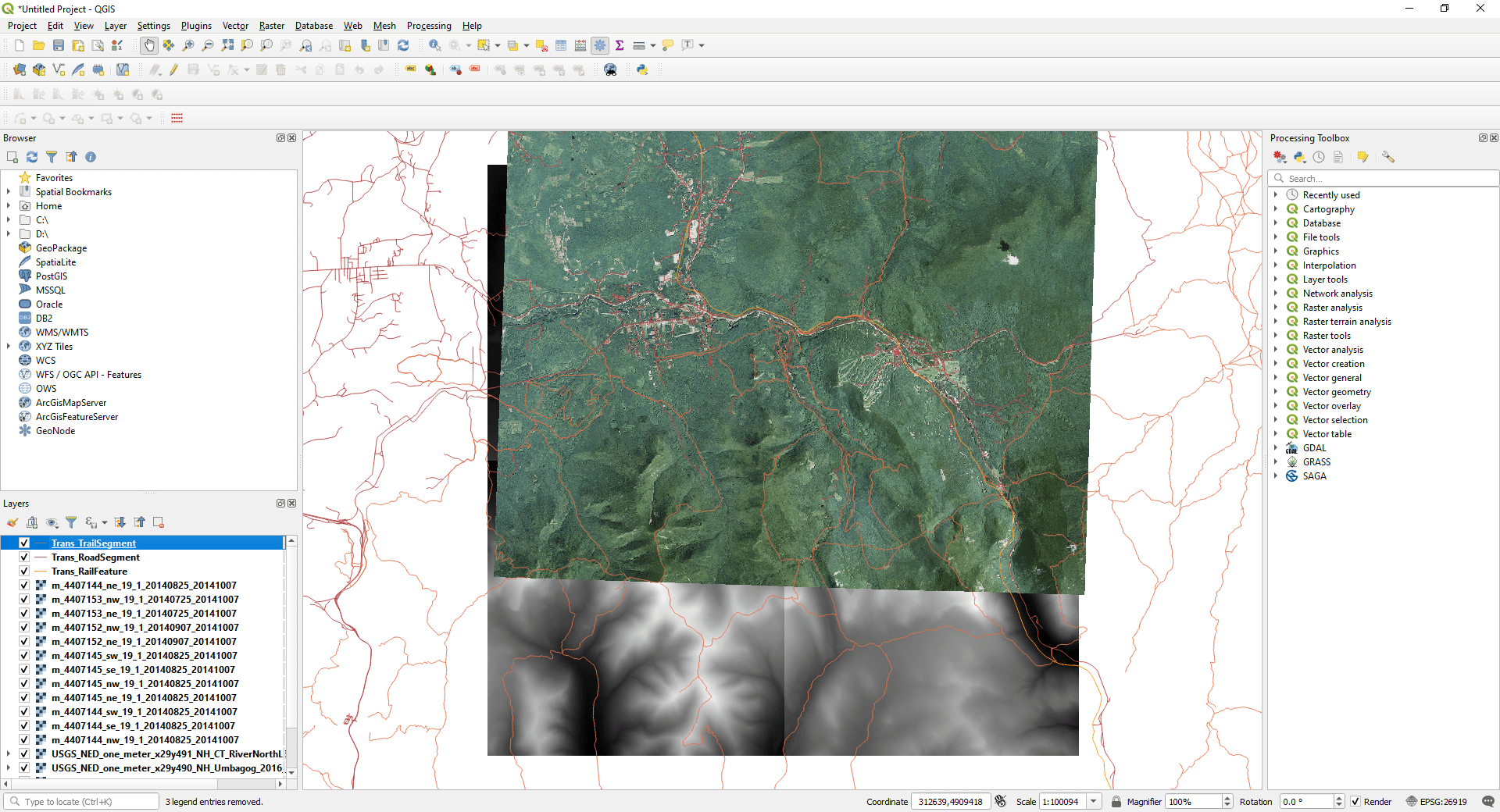Click Processing Toolbox search field
1500x812 pixels.
[1383, 179]
